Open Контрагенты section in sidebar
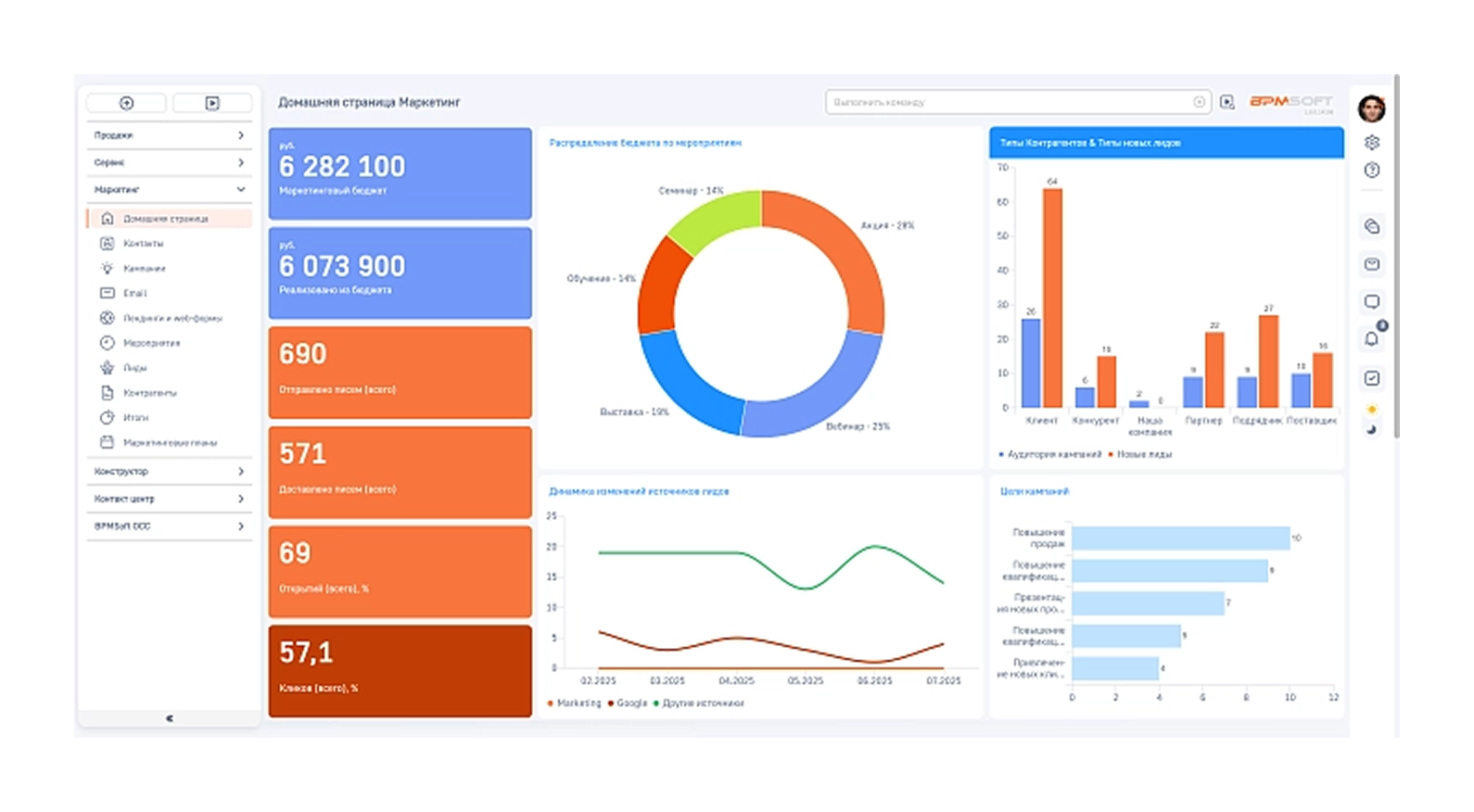The width and height of the screenshot is (1474, 812). click(150, 393)
